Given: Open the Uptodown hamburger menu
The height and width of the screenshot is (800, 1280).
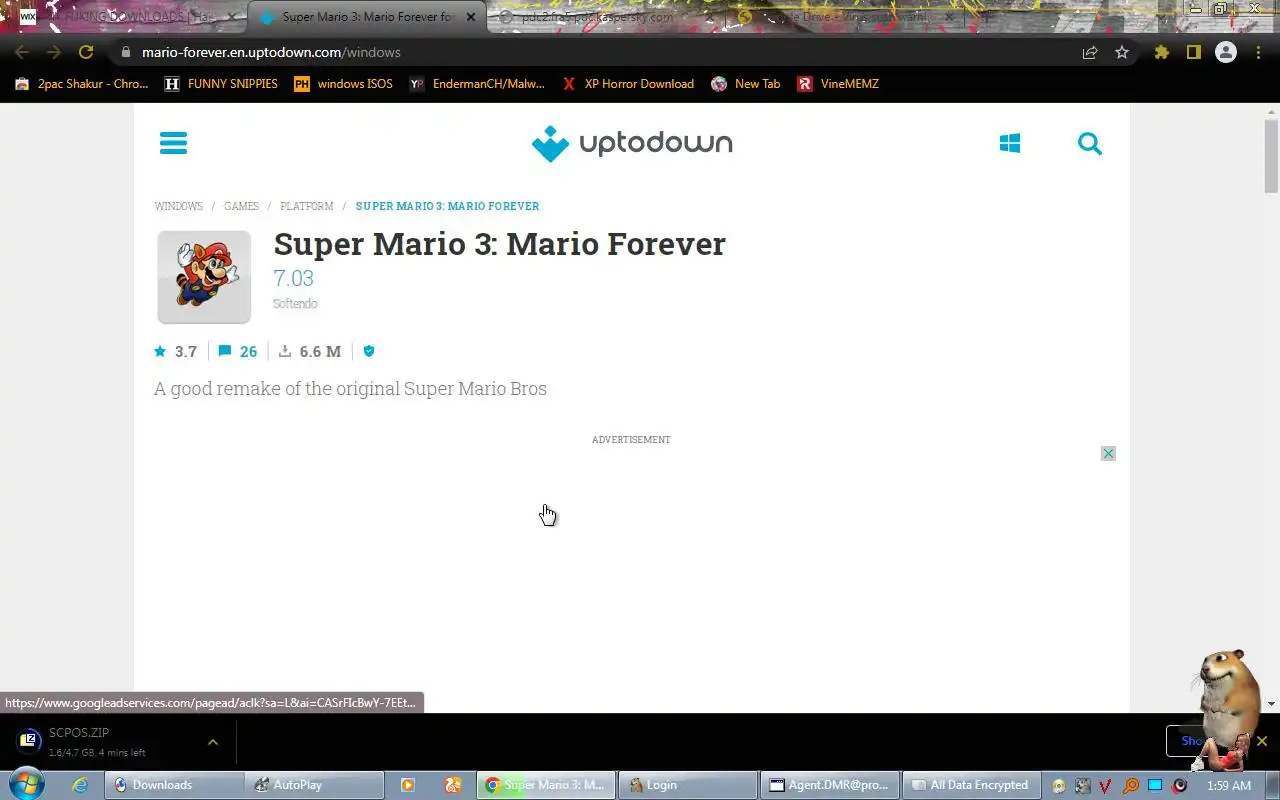Looking at the screenshot, I should click(173, 143).
